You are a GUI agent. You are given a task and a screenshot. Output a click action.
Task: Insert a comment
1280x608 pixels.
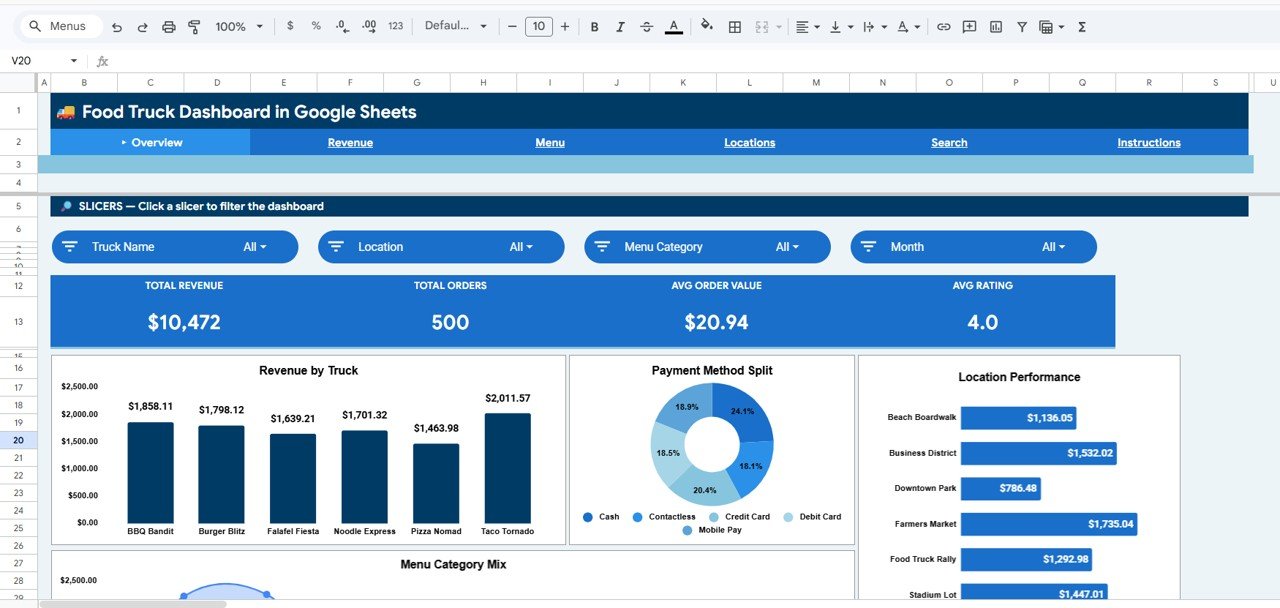point(969,26)
